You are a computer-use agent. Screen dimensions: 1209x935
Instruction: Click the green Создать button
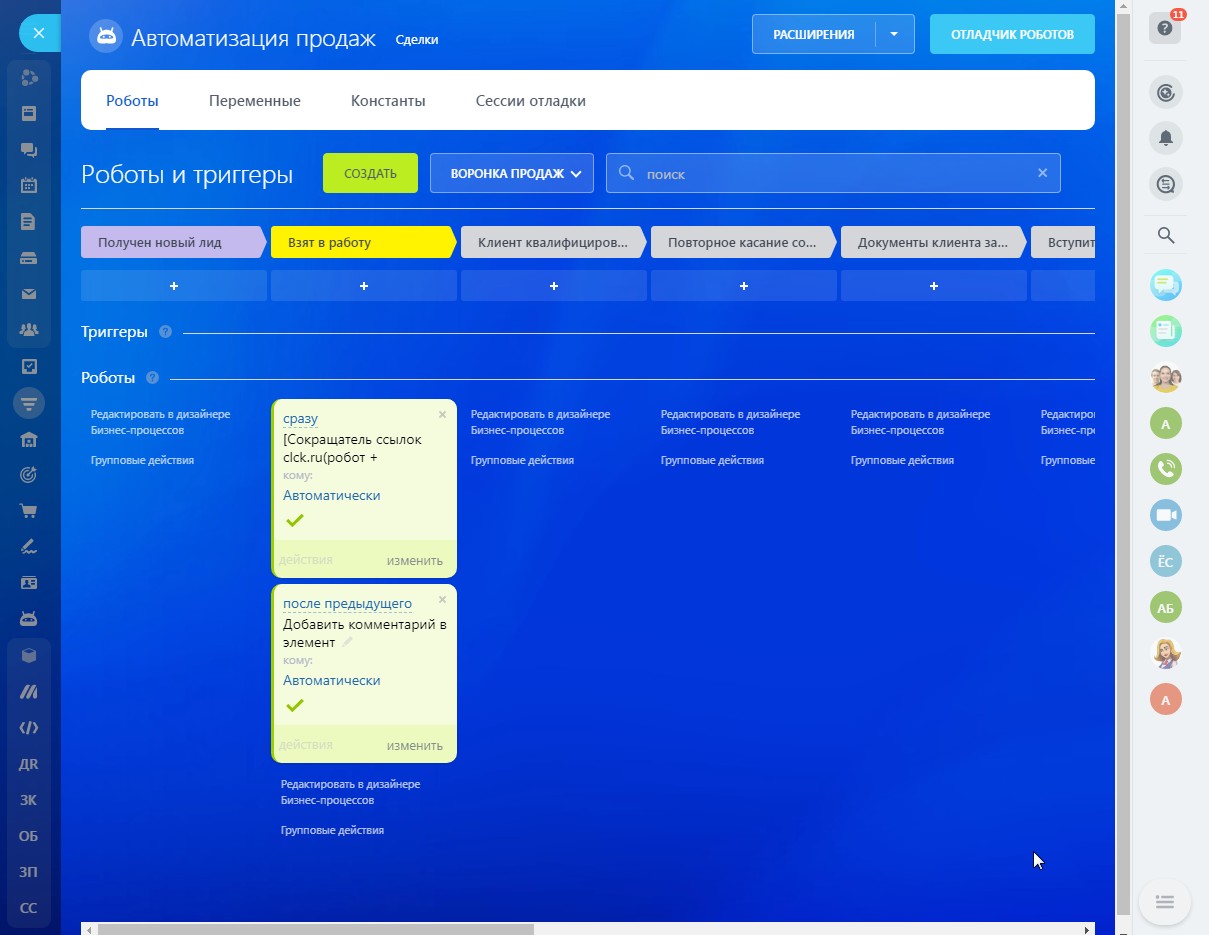click(370, 173)
